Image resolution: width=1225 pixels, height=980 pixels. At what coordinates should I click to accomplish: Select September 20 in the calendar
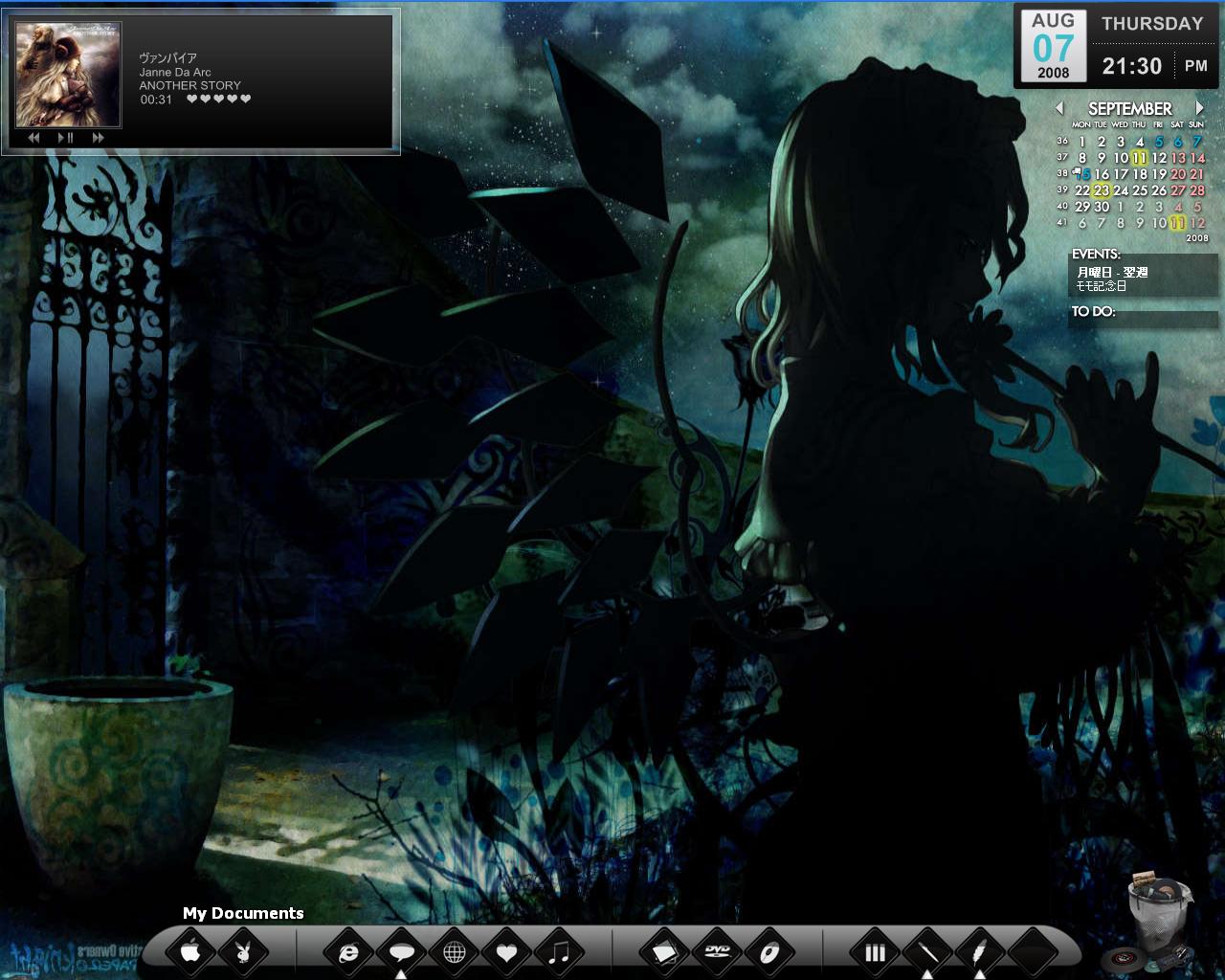tap(1178, 174)
